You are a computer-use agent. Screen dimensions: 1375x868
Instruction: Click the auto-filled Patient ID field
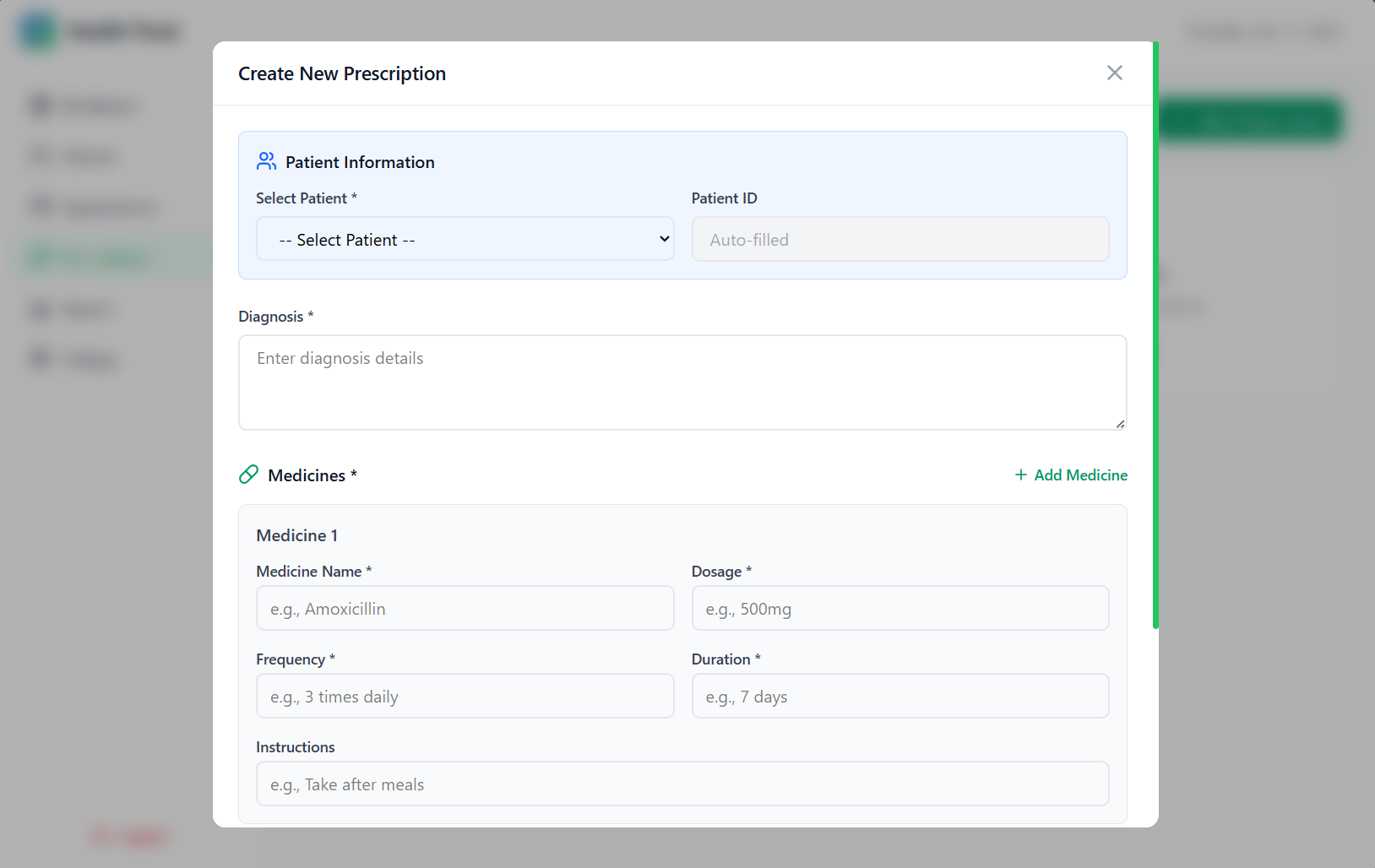click(x=899, y=240)
